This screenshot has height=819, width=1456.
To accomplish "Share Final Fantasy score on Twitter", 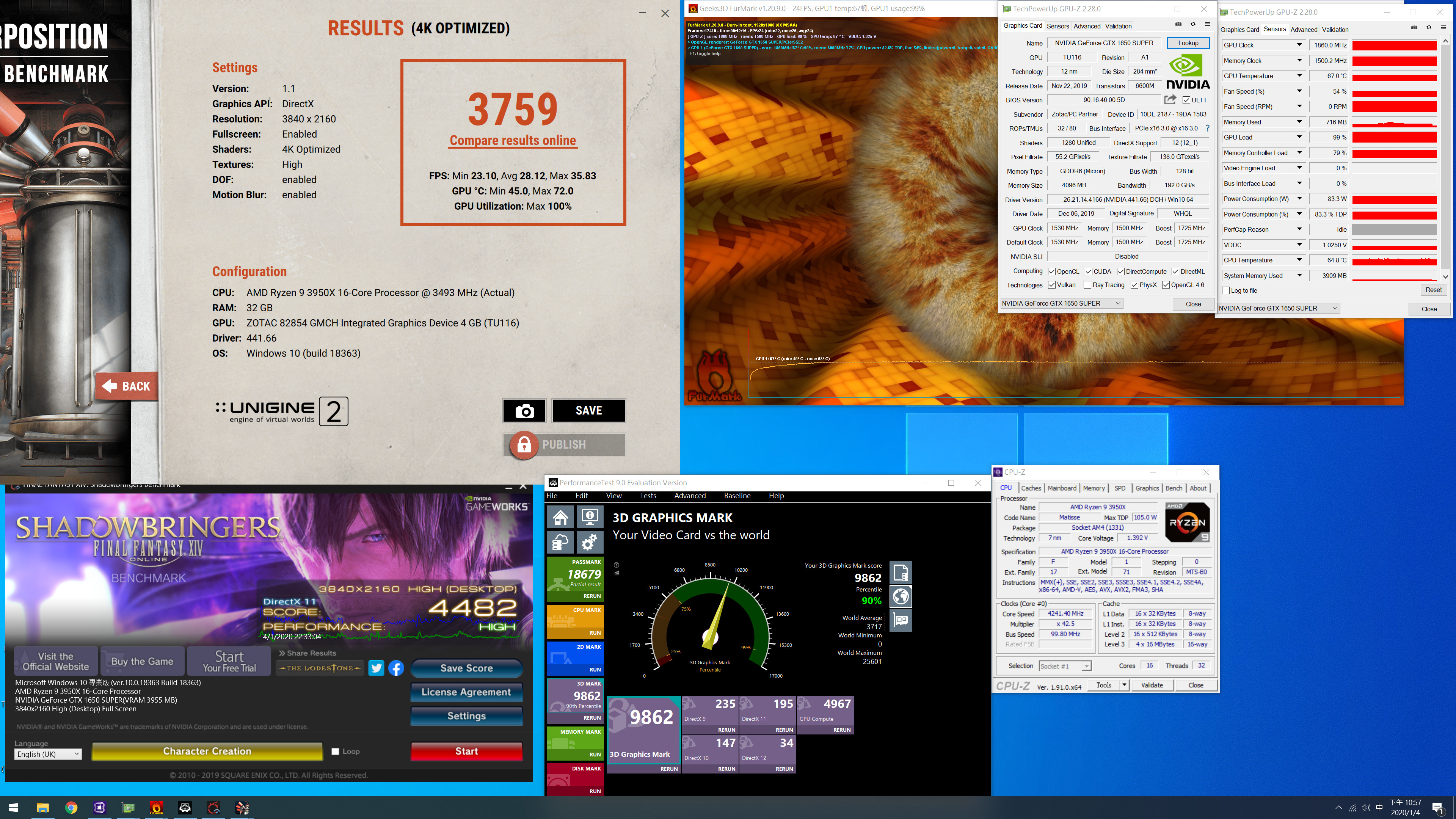I will pos(376,668).
